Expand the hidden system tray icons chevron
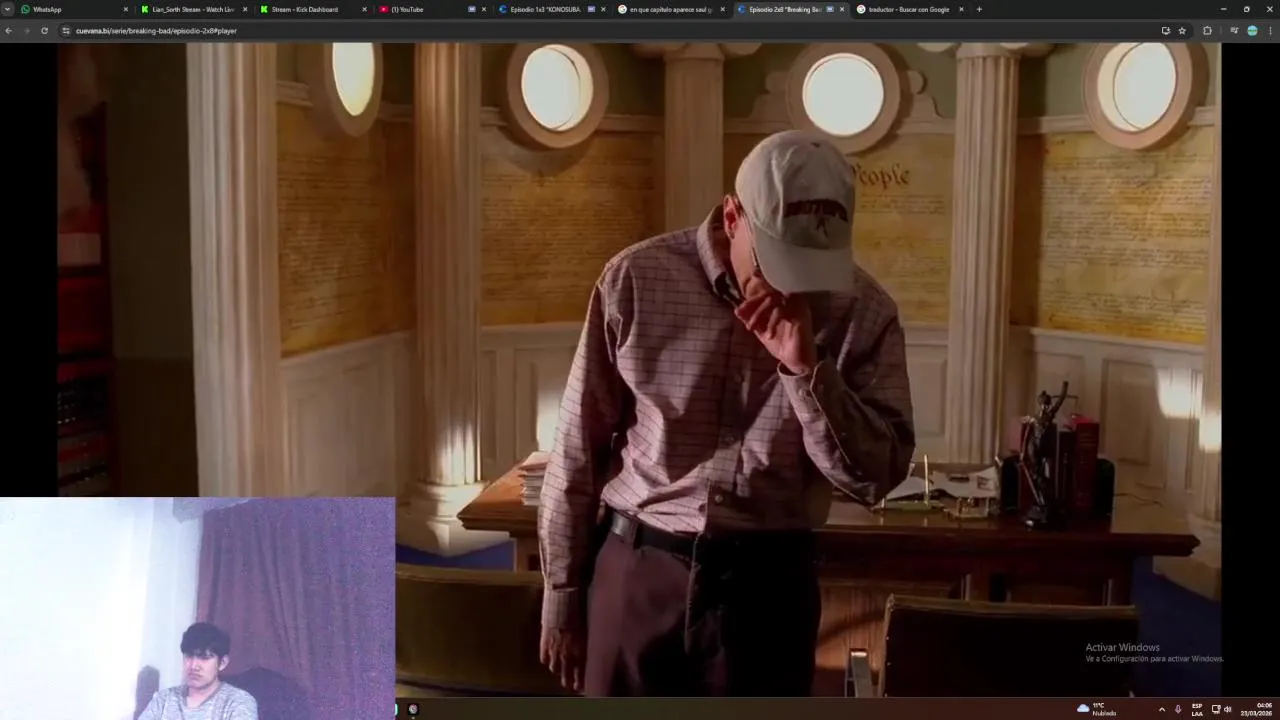The image size is (1280, 720). click(1161, 709)
